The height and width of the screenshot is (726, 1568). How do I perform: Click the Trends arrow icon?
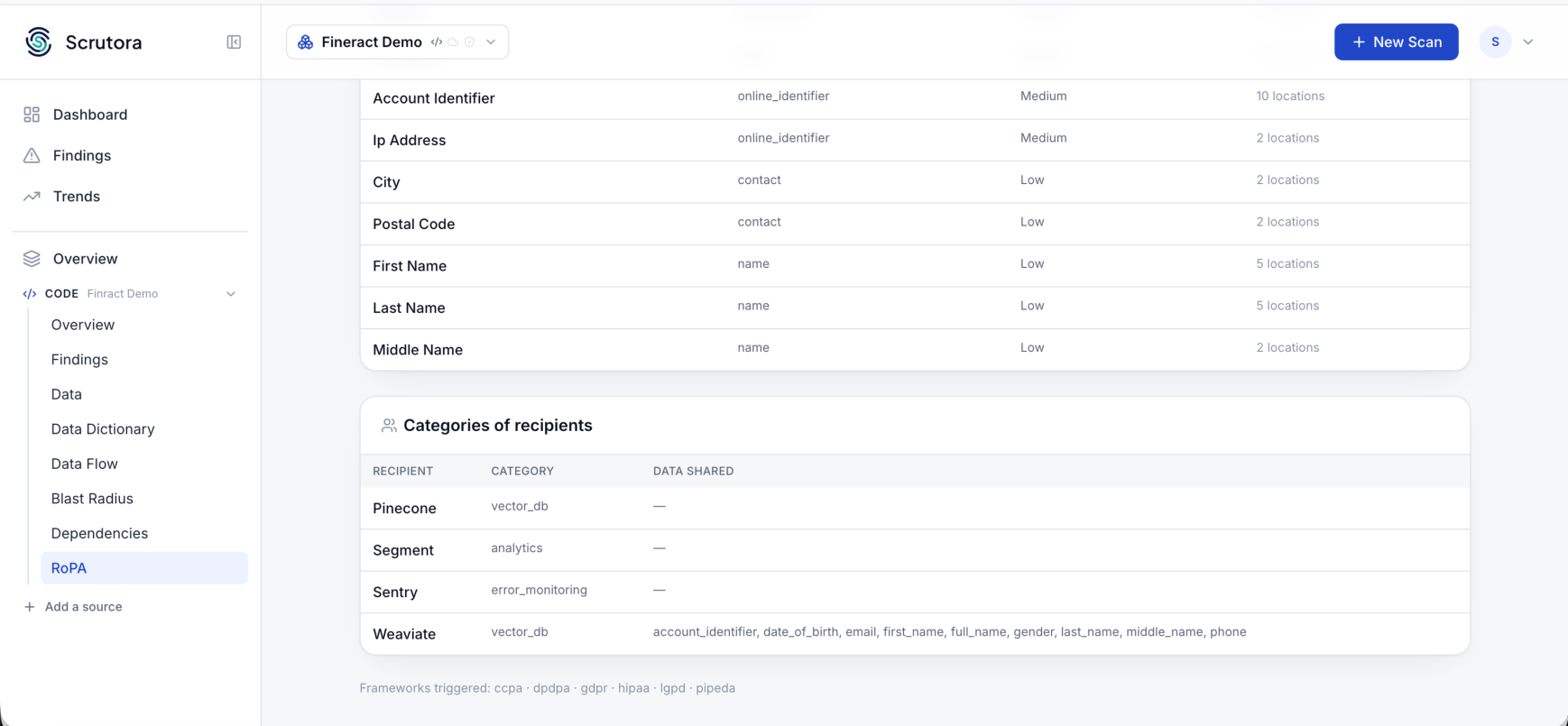click(x=32, y=196)
